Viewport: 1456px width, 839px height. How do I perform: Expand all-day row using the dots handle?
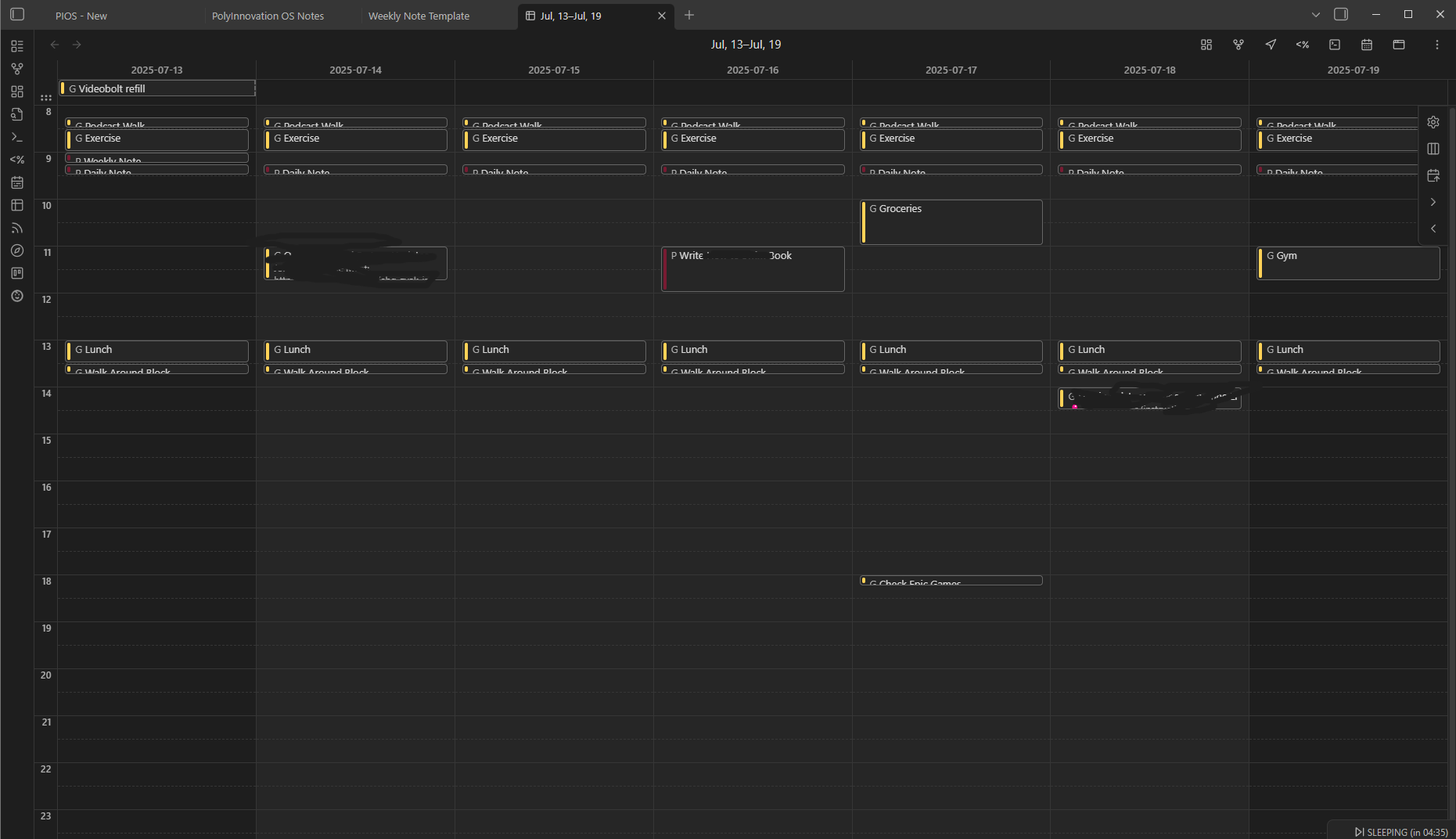[46, 98]
